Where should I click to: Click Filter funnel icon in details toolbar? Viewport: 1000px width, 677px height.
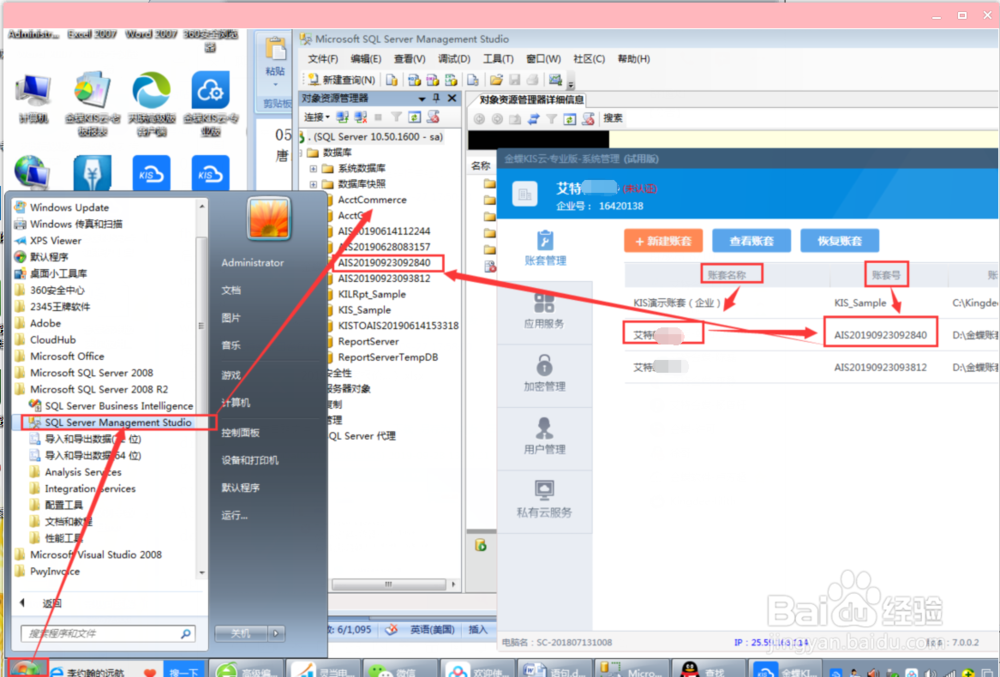tap(551, 119)
